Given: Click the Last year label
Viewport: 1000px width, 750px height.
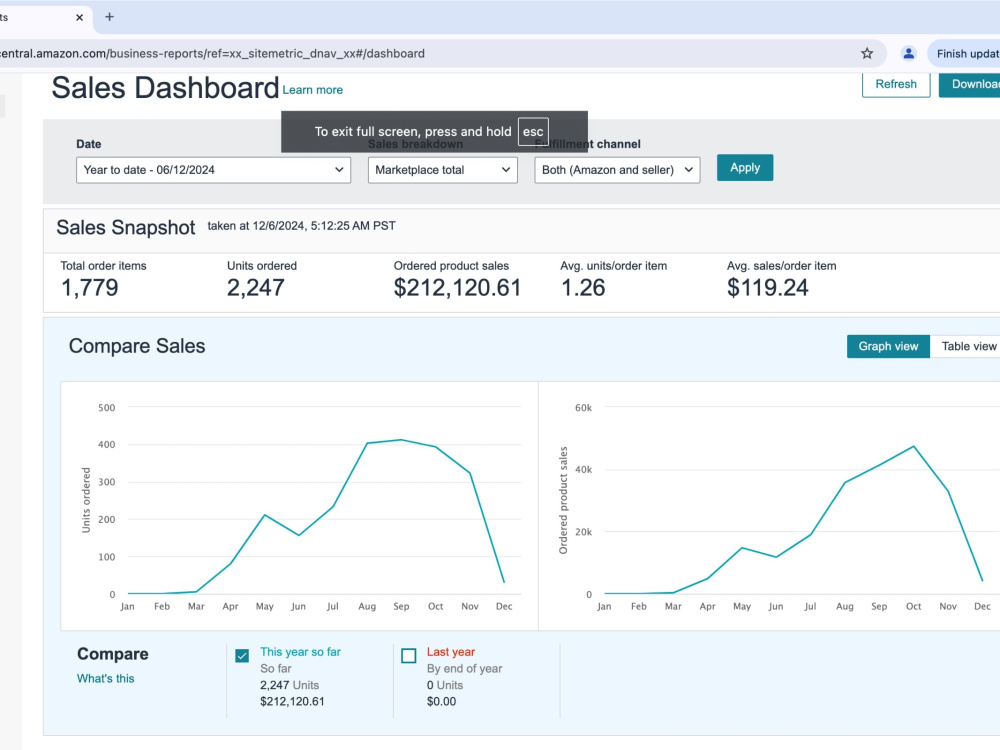Looking at the screenshot, I should [x=451, y=652].
